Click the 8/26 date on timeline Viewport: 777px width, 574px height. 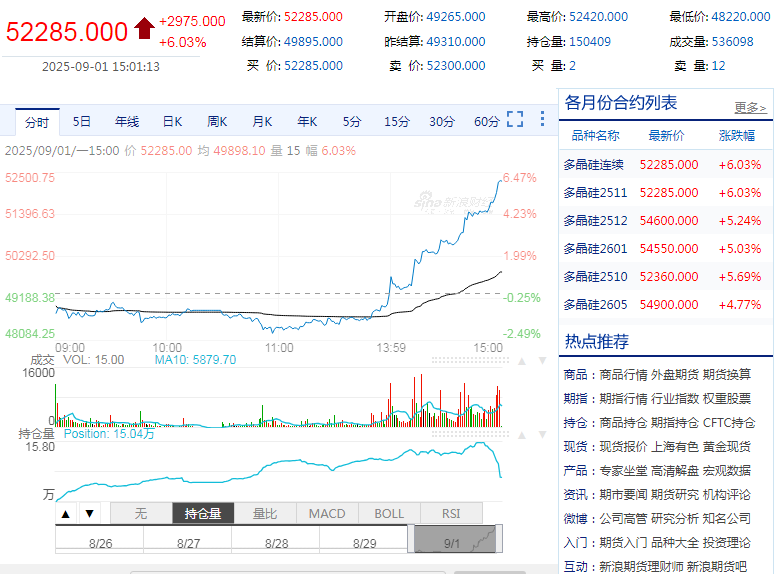pyautogui.click(x=100, y=544)
